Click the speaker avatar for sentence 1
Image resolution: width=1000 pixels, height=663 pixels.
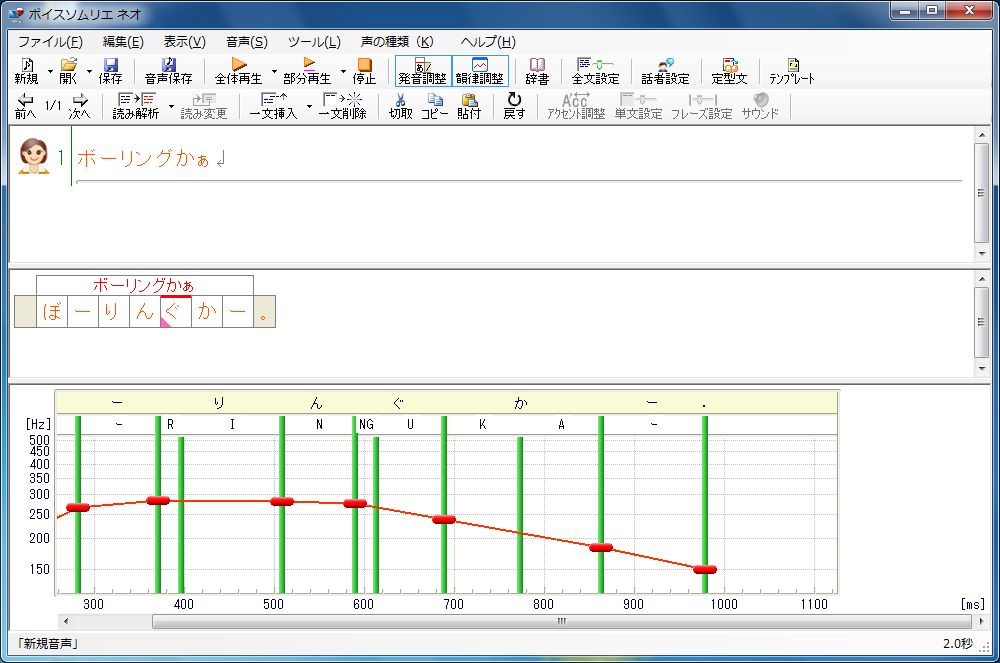(x=34, y=156)
